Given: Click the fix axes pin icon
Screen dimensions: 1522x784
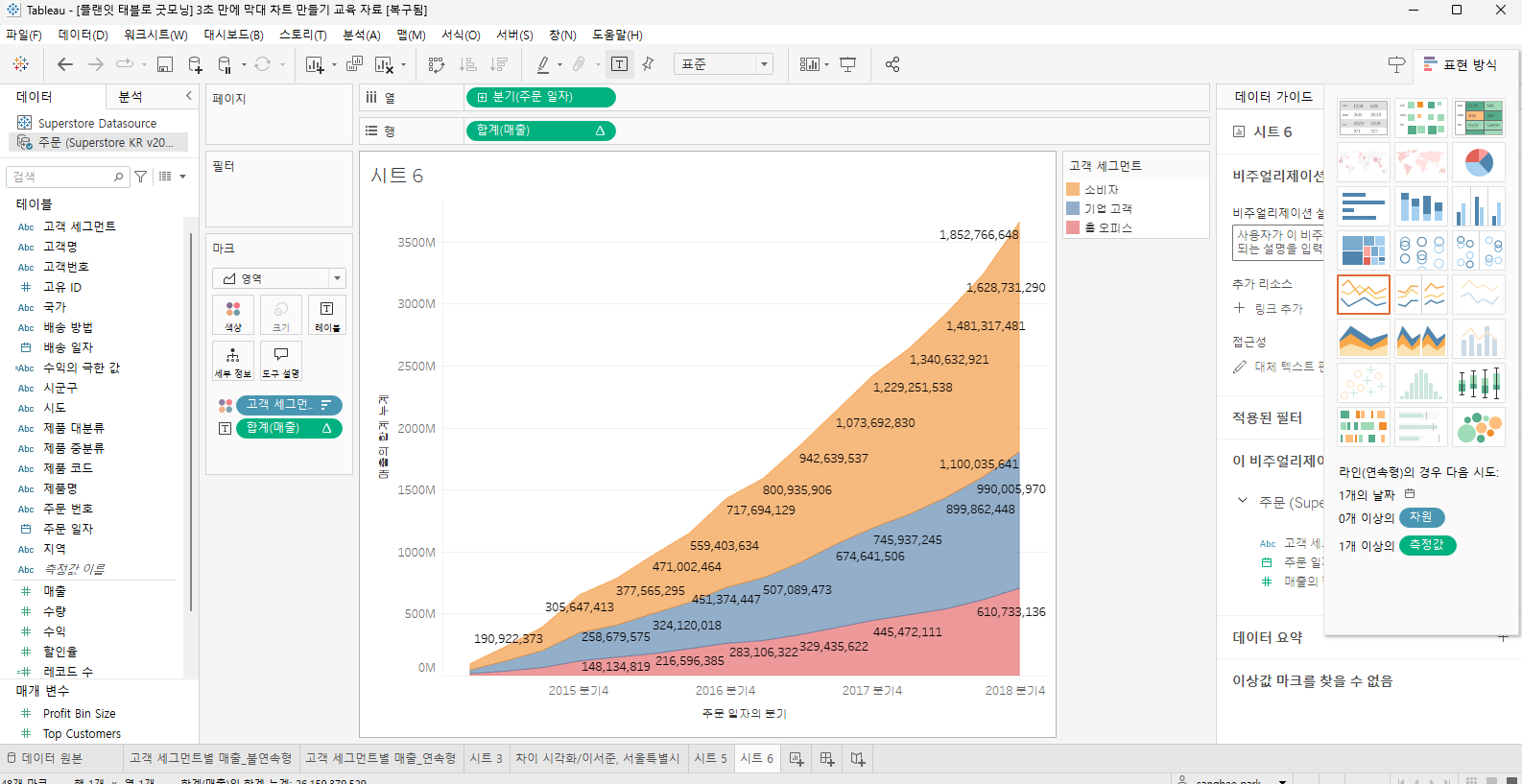Looking at the screenshot, I should (648, 64).
